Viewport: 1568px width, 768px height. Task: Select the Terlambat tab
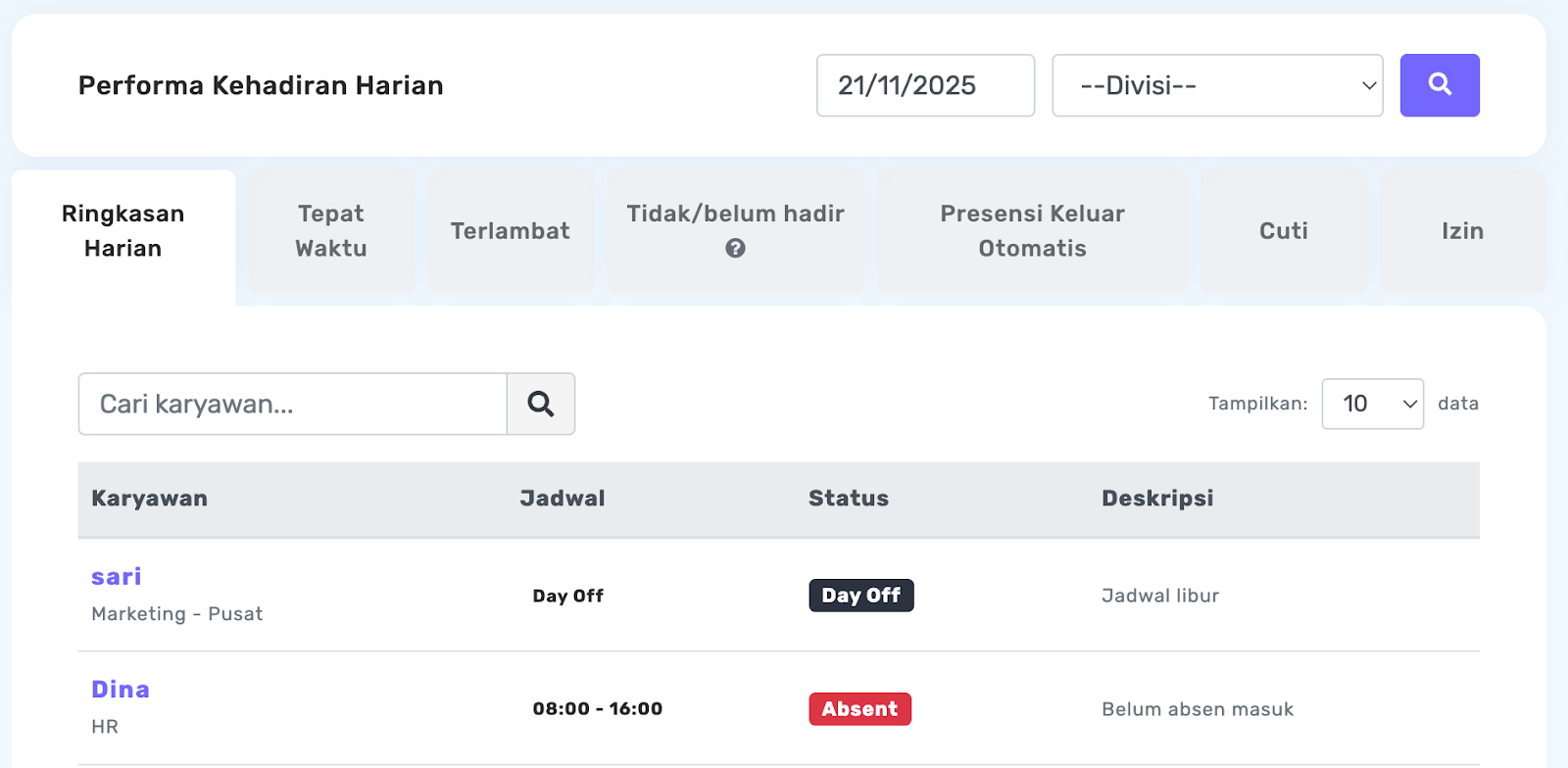511,231
